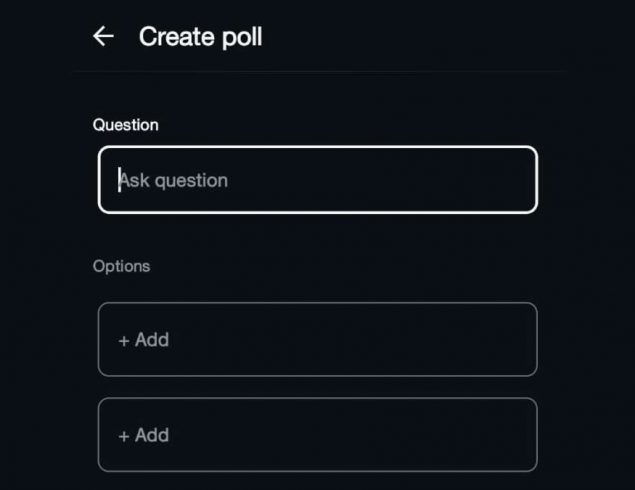The height and width of the screenshot is (490, 635).
Task: Click the word Add in first option
Action: tap(152, 340)
